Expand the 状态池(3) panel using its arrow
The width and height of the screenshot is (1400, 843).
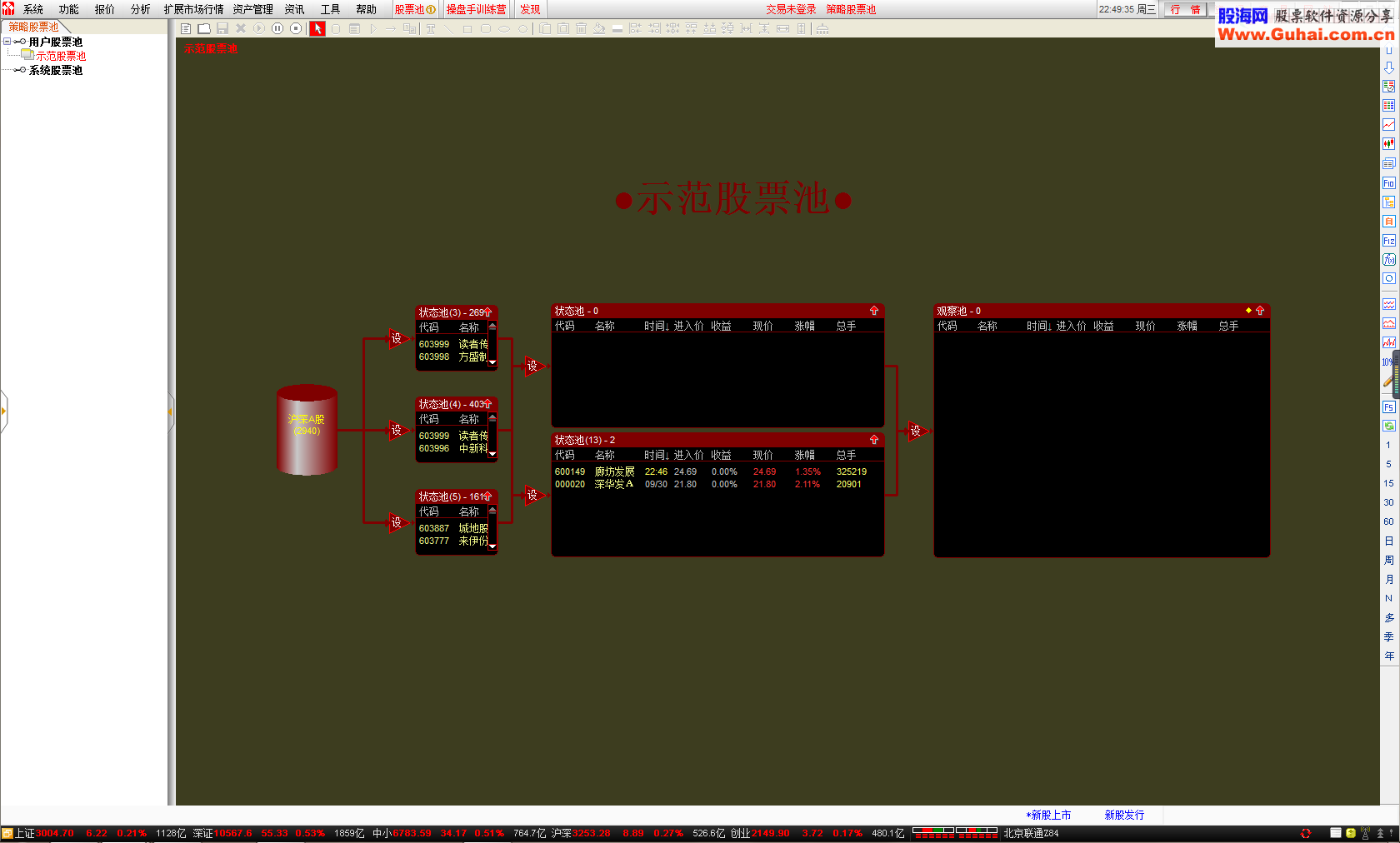[x=487, y=312]
